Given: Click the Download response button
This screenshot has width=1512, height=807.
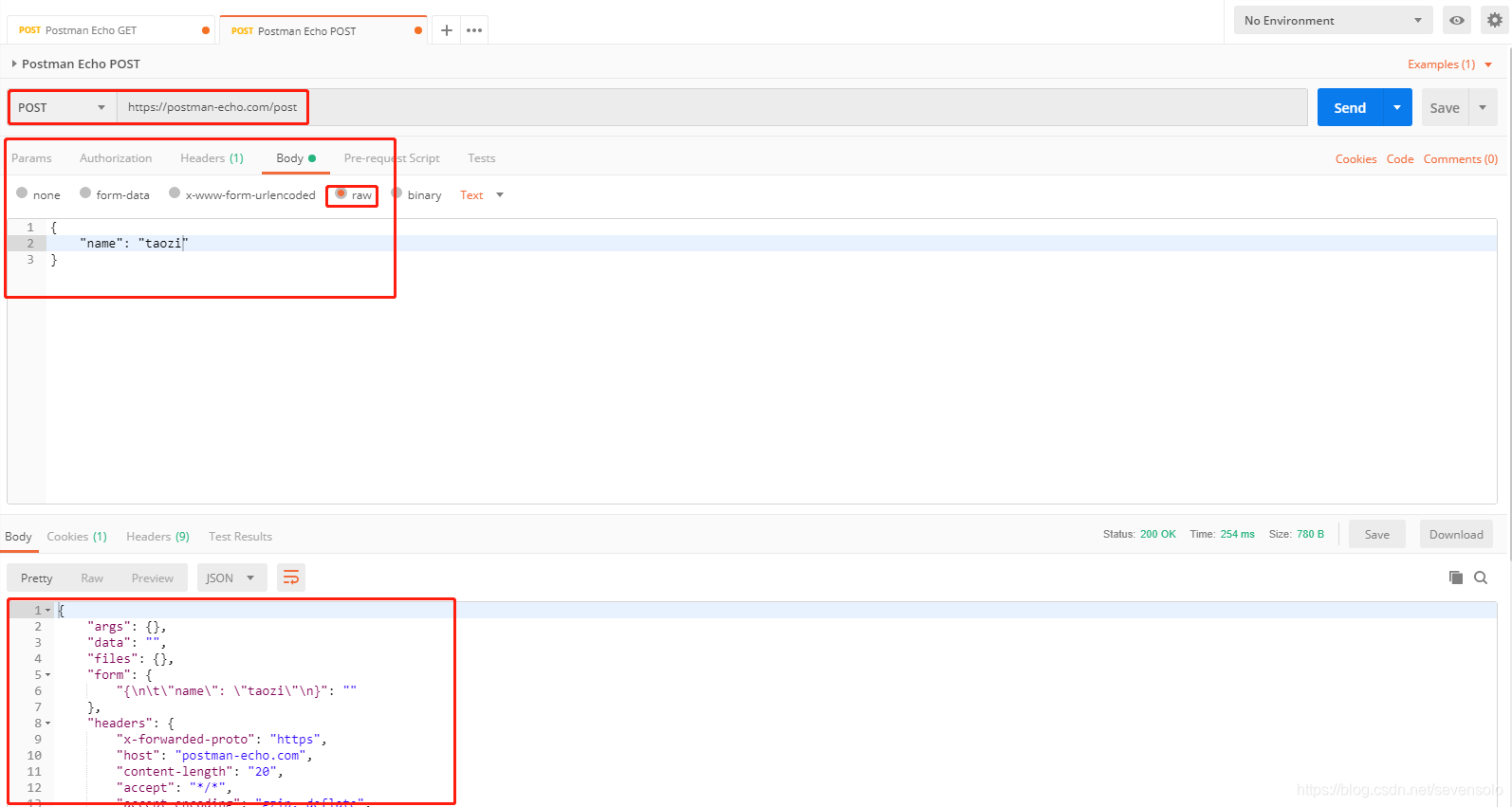Looking at the screenshot, I should pyautogui.click(x=1456, y=534).
